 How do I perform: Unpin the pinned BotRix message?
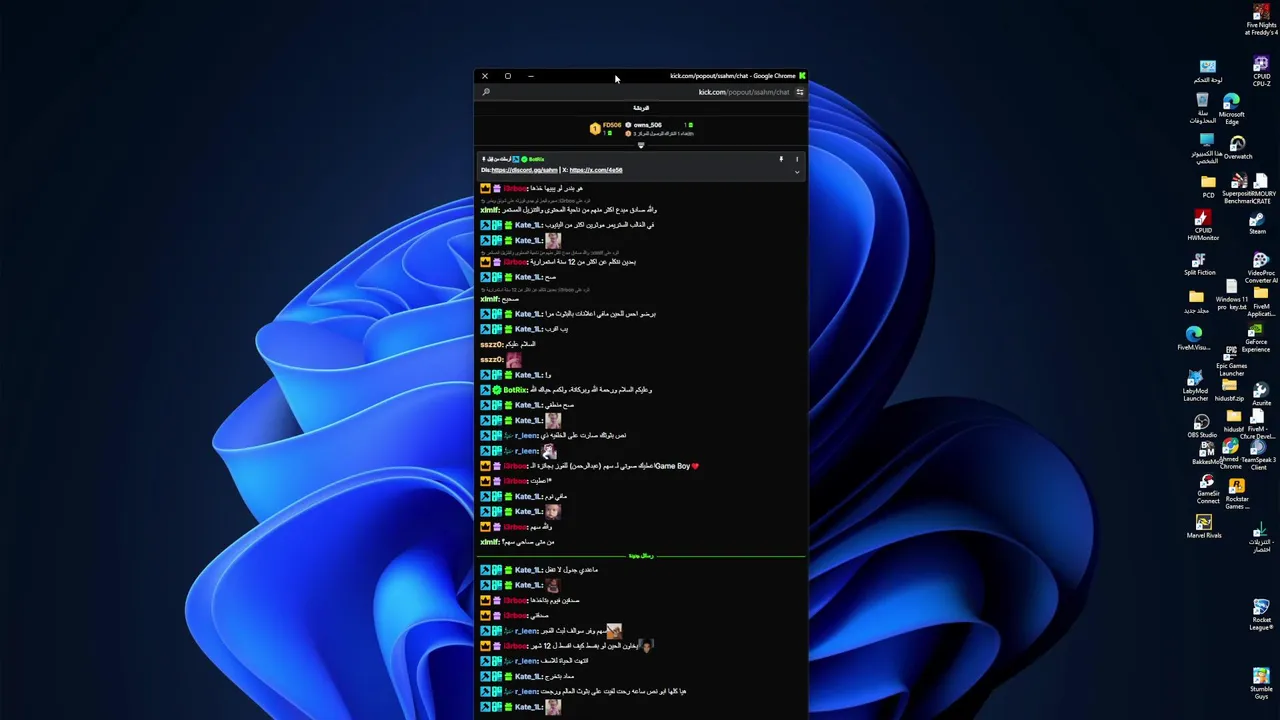pos(781,159)
